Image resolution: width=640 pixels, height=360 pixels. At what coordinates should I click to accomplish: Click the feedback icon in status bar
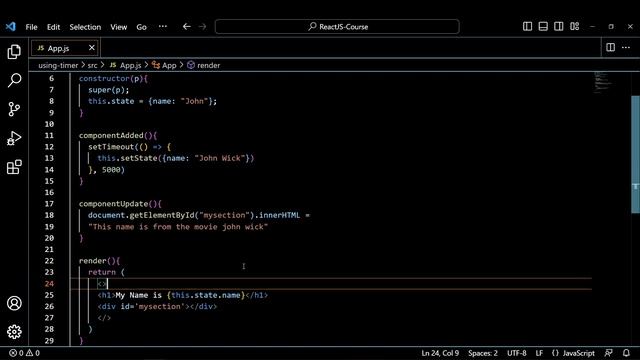pos(609,353)
